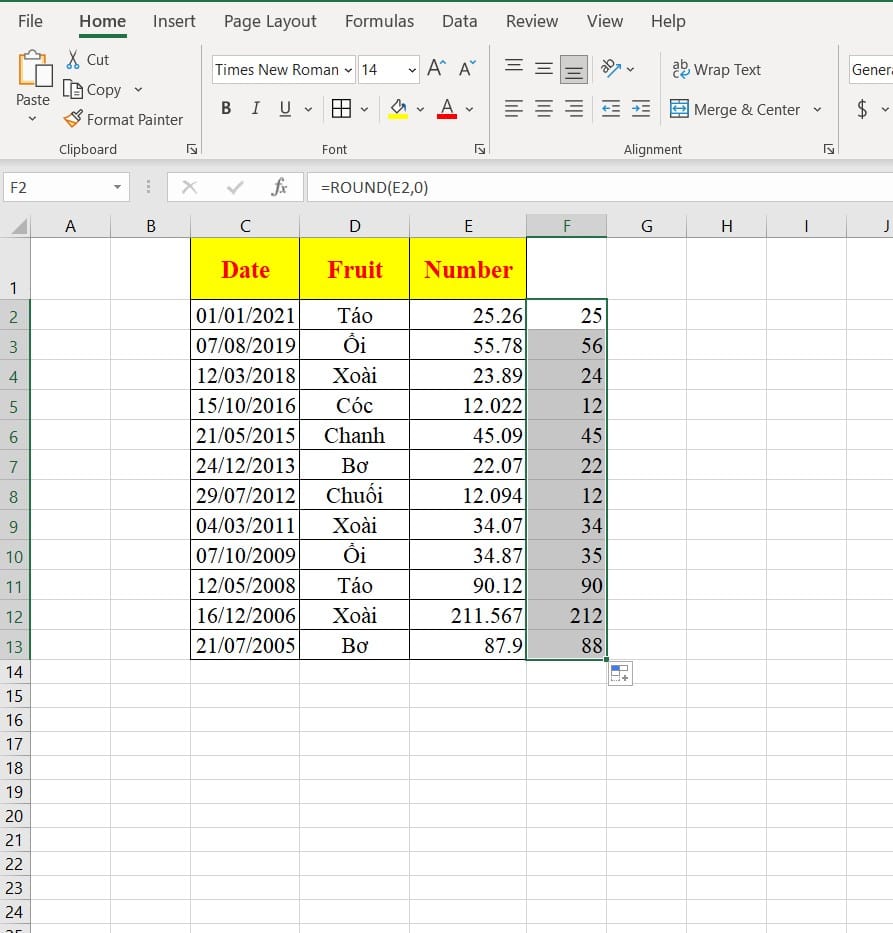Select column F header
The width and height of the screenshot is (893, 933).
pos(566,226)
